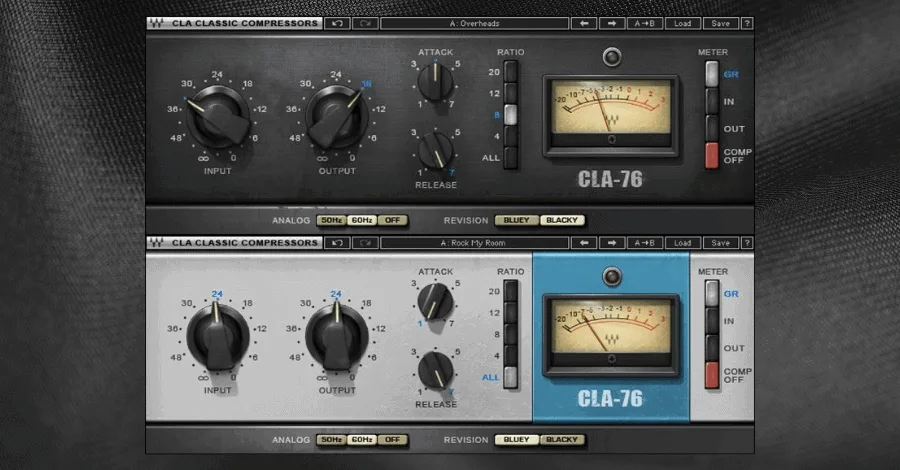Select ratio 4 on Bluey CLA-76

click(510, 356)
